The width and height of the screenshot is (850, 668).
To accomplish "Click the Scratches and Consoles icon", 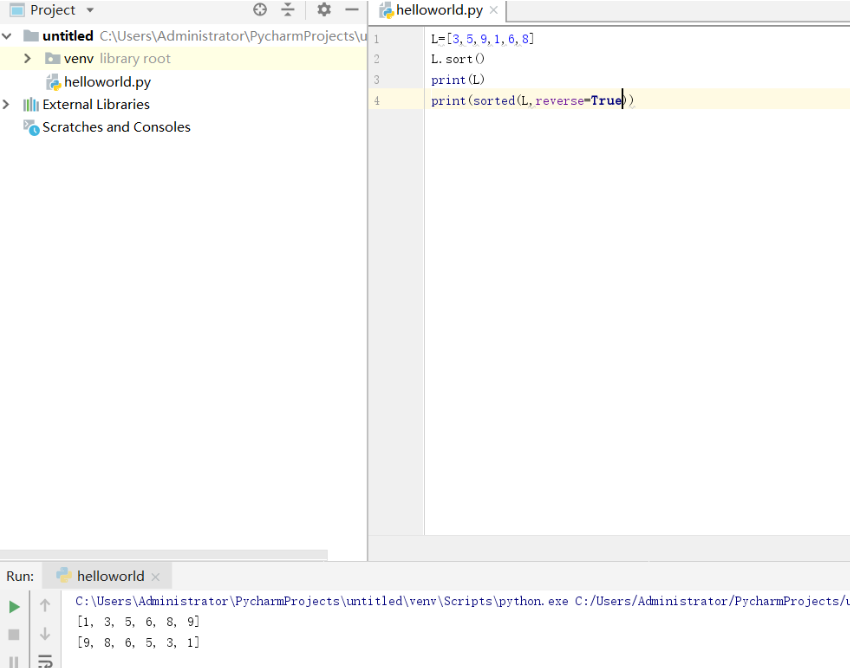I will pyautogui.click(x=31, y=127).
